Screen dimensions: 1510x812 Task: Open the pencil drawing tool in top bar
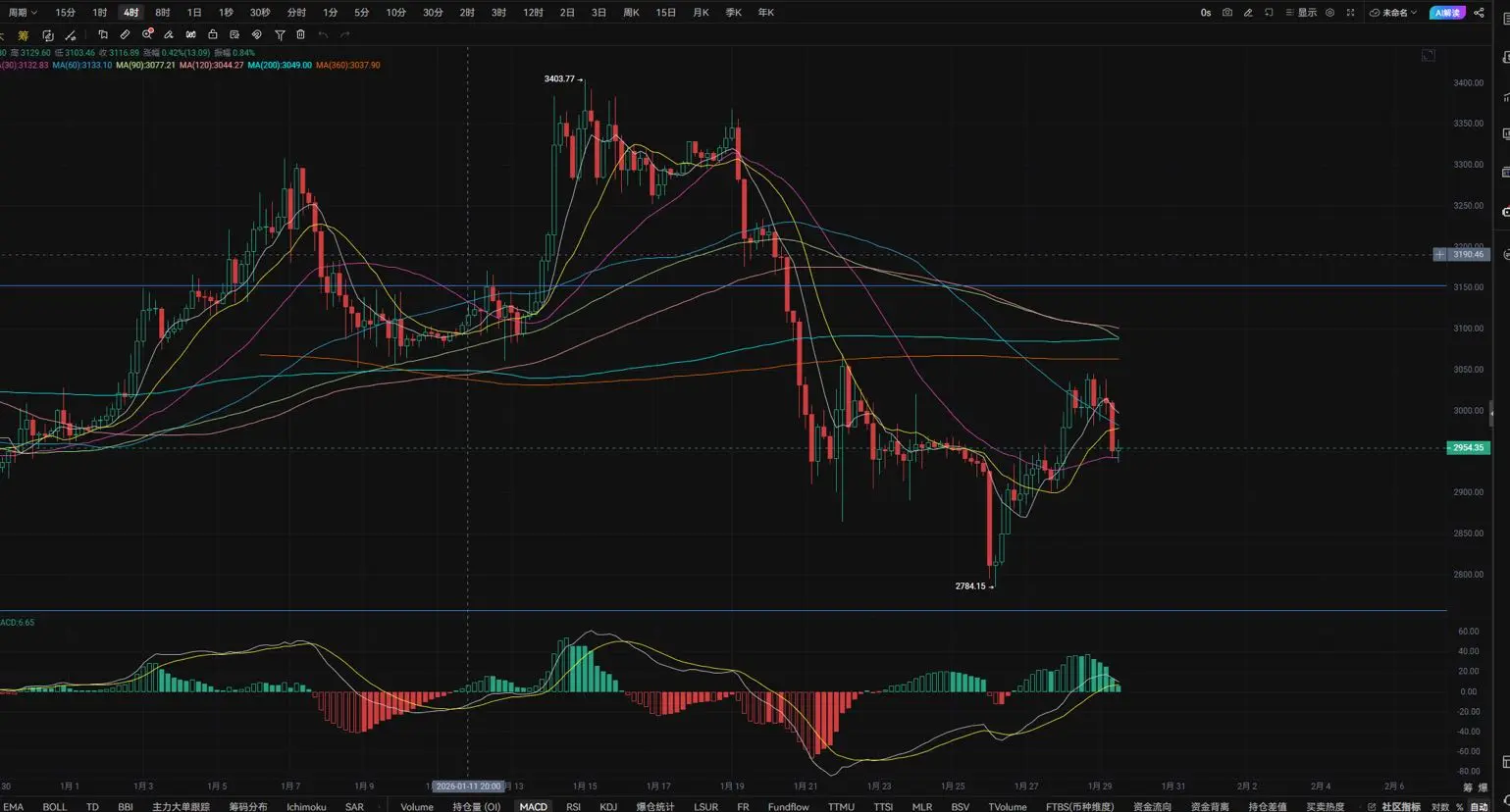[x=1248, y=13]
